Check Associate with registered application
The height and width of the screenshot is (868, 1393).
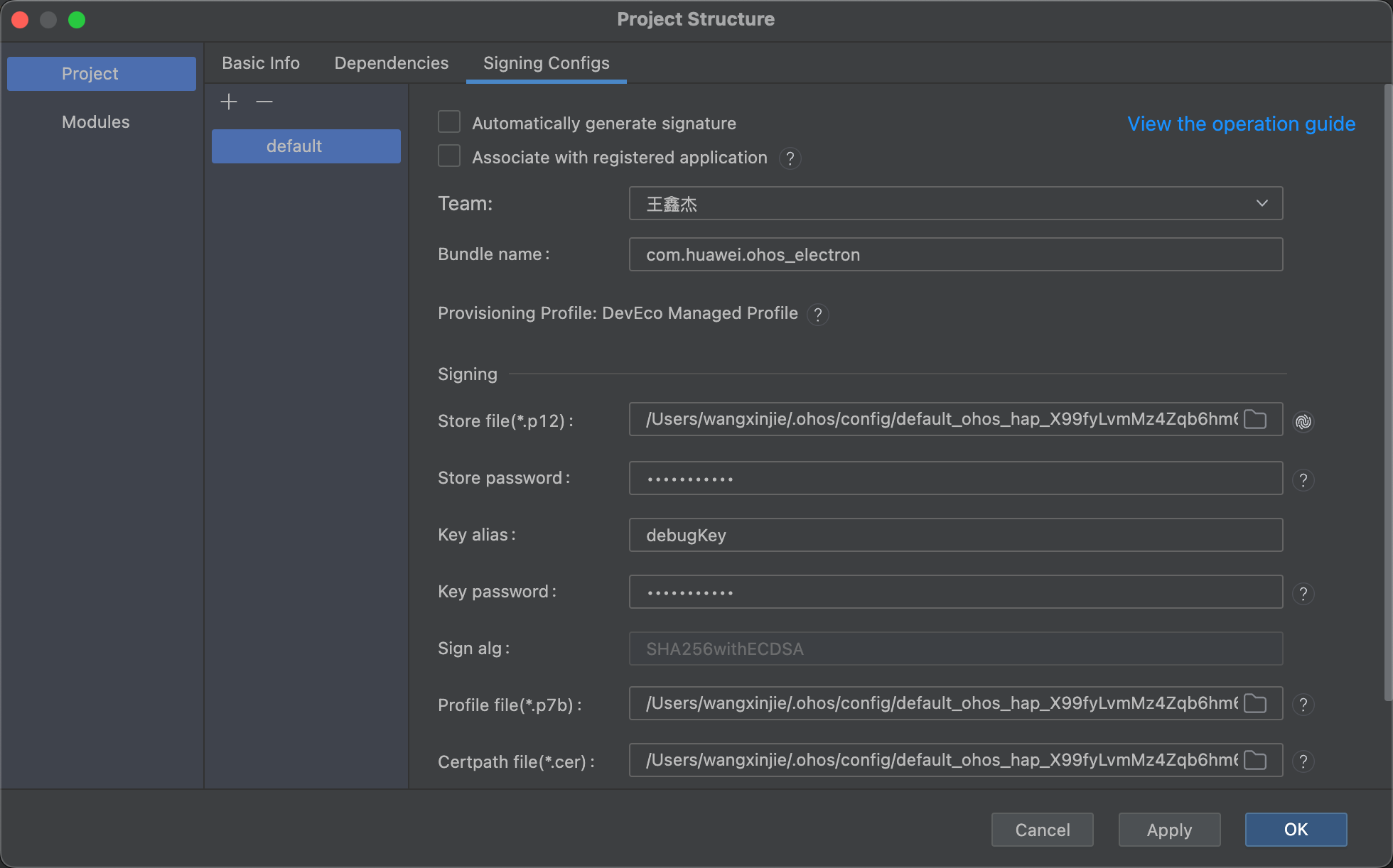click(x=449, y=156)
